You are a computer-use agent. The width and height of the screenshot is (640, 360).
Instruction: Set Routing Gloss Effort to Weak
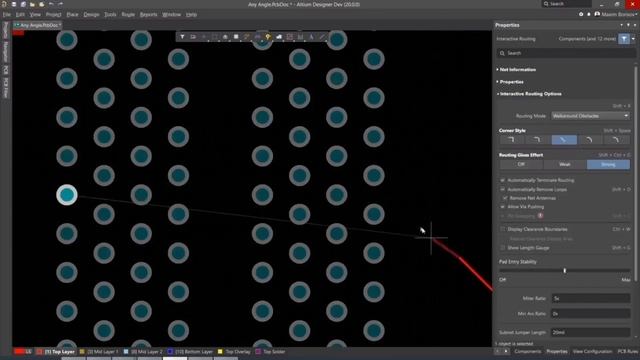565,164
